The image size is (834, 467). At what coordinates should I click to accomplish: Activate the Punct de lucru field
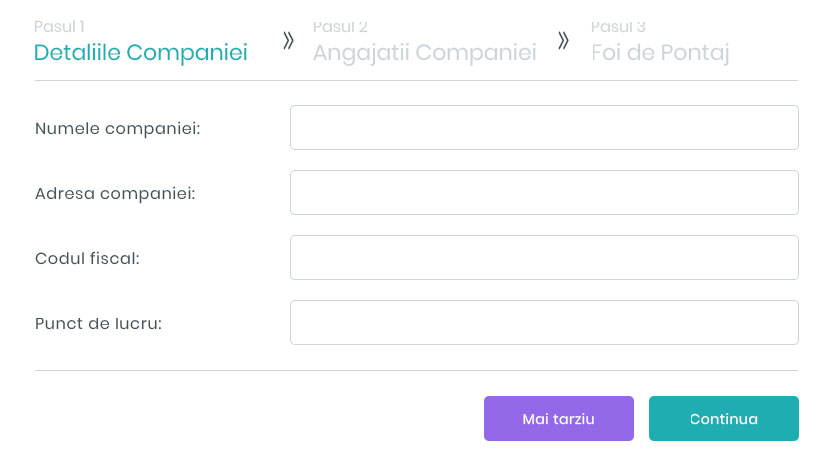(544, 322)
